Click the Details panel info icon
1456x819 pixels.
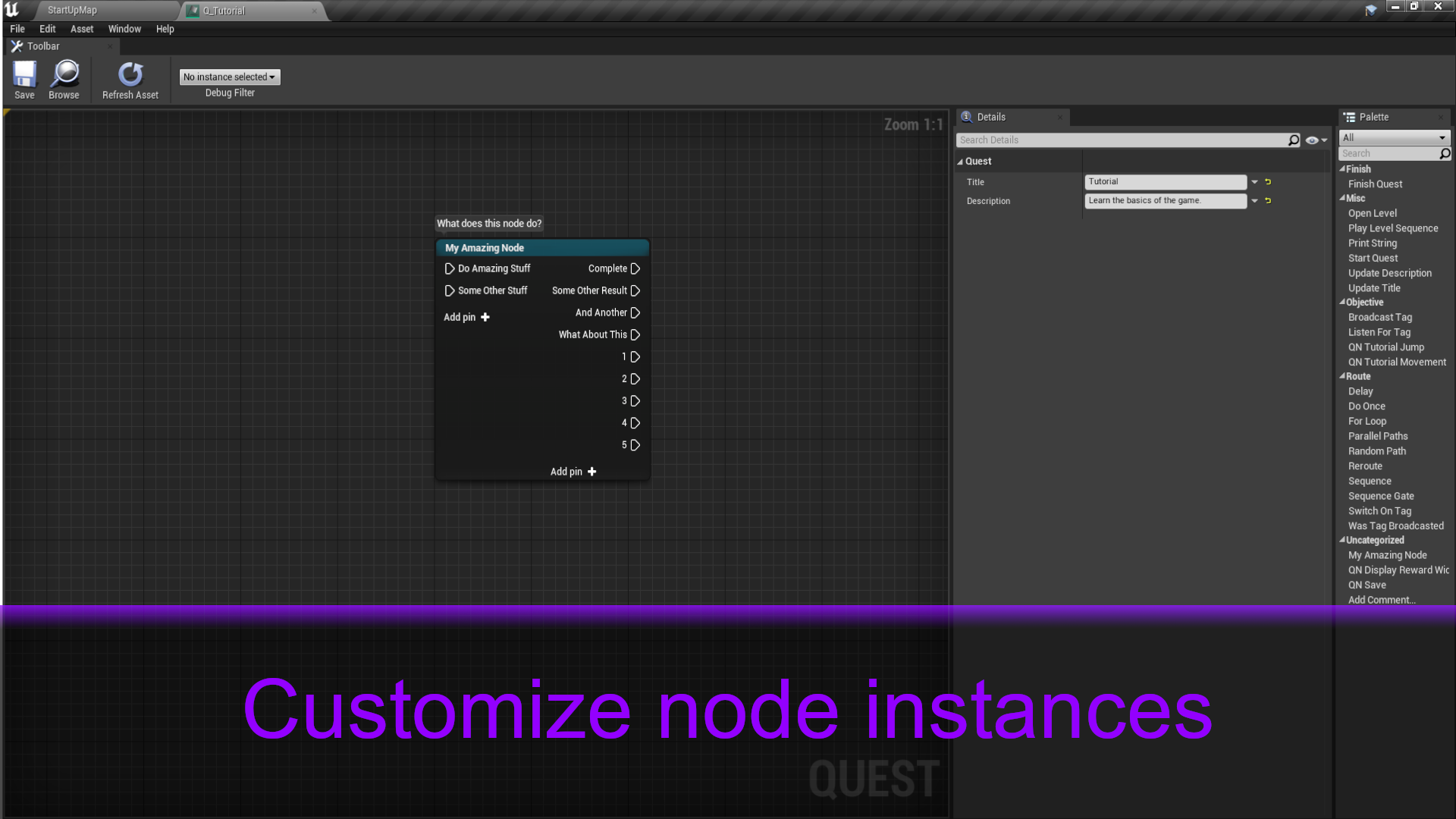967,117
